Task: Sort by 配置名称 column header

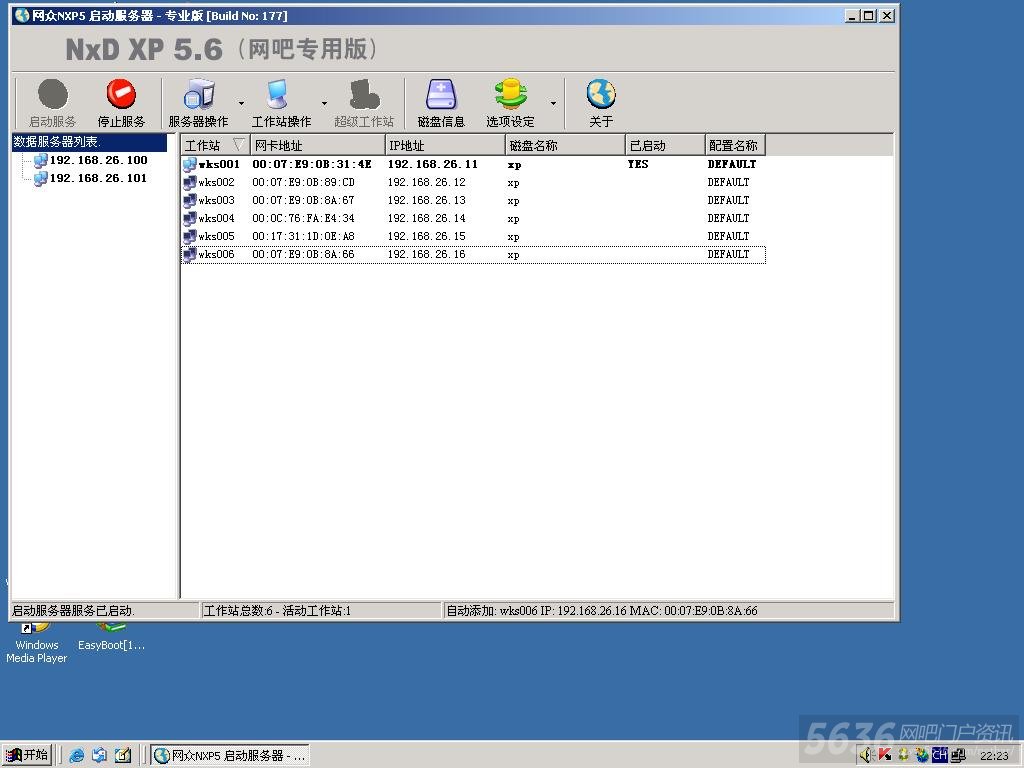Action: coord(735,145)
